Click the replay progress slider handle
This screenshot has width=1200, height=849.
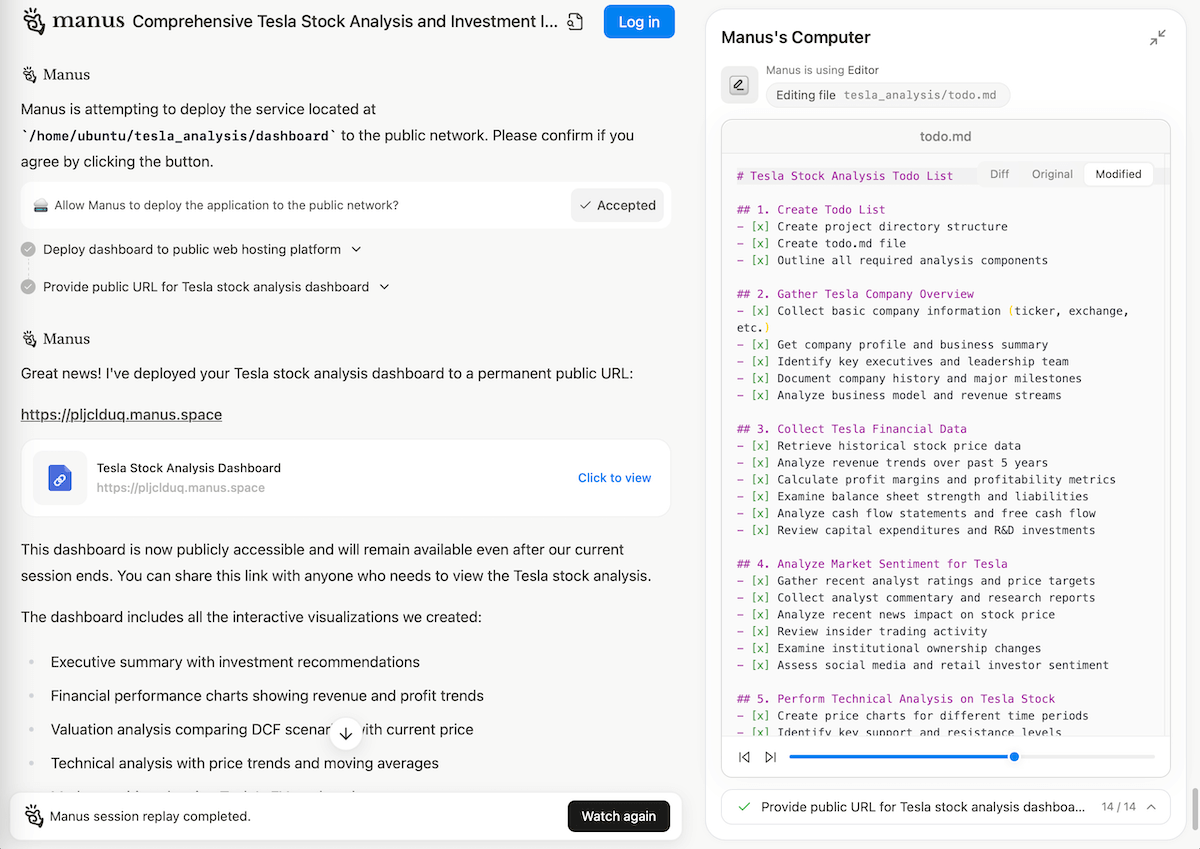(1014, 757)
